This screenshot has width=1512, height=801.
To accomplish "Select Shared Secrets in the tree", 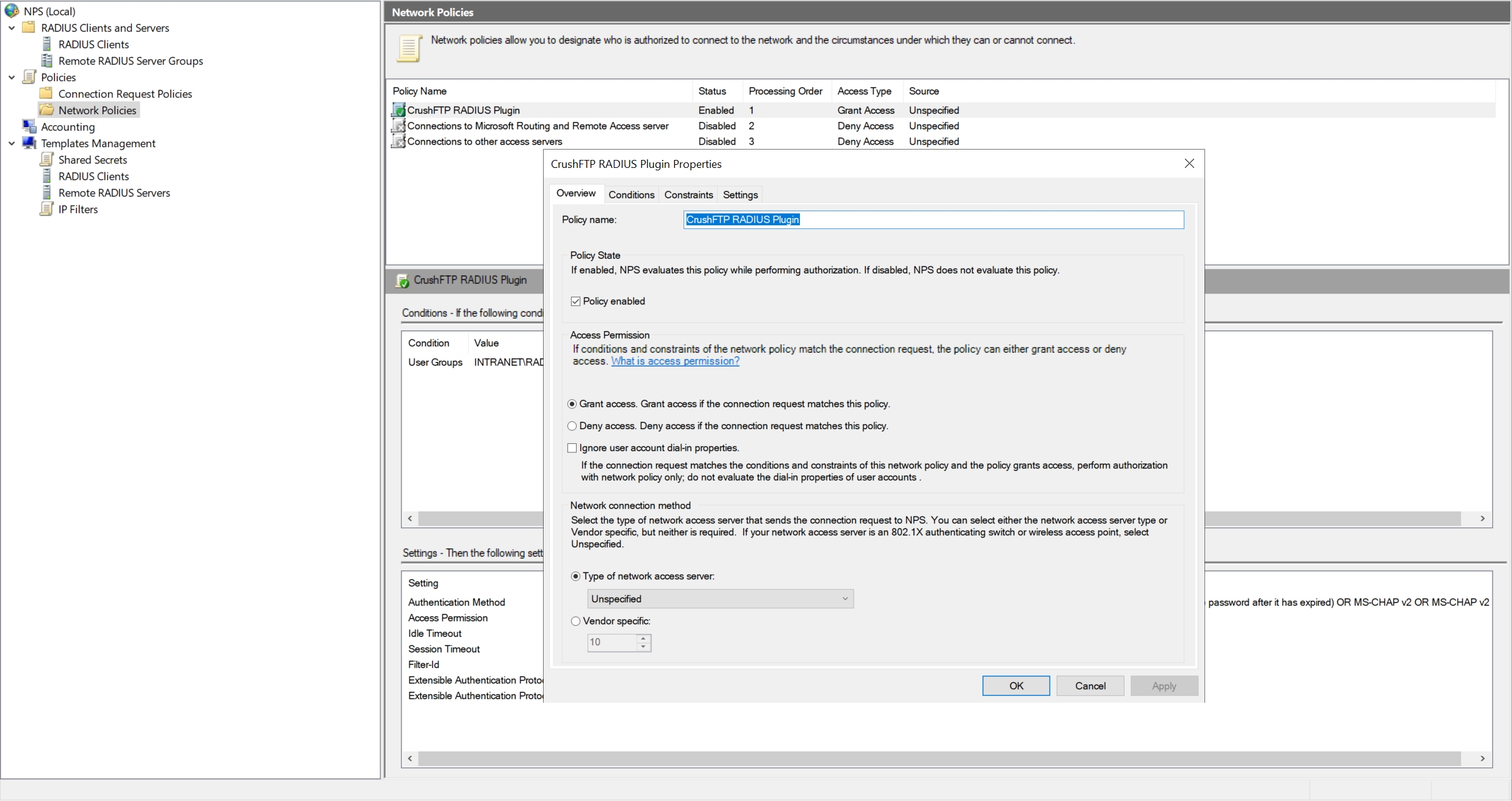I will (93, 159).
